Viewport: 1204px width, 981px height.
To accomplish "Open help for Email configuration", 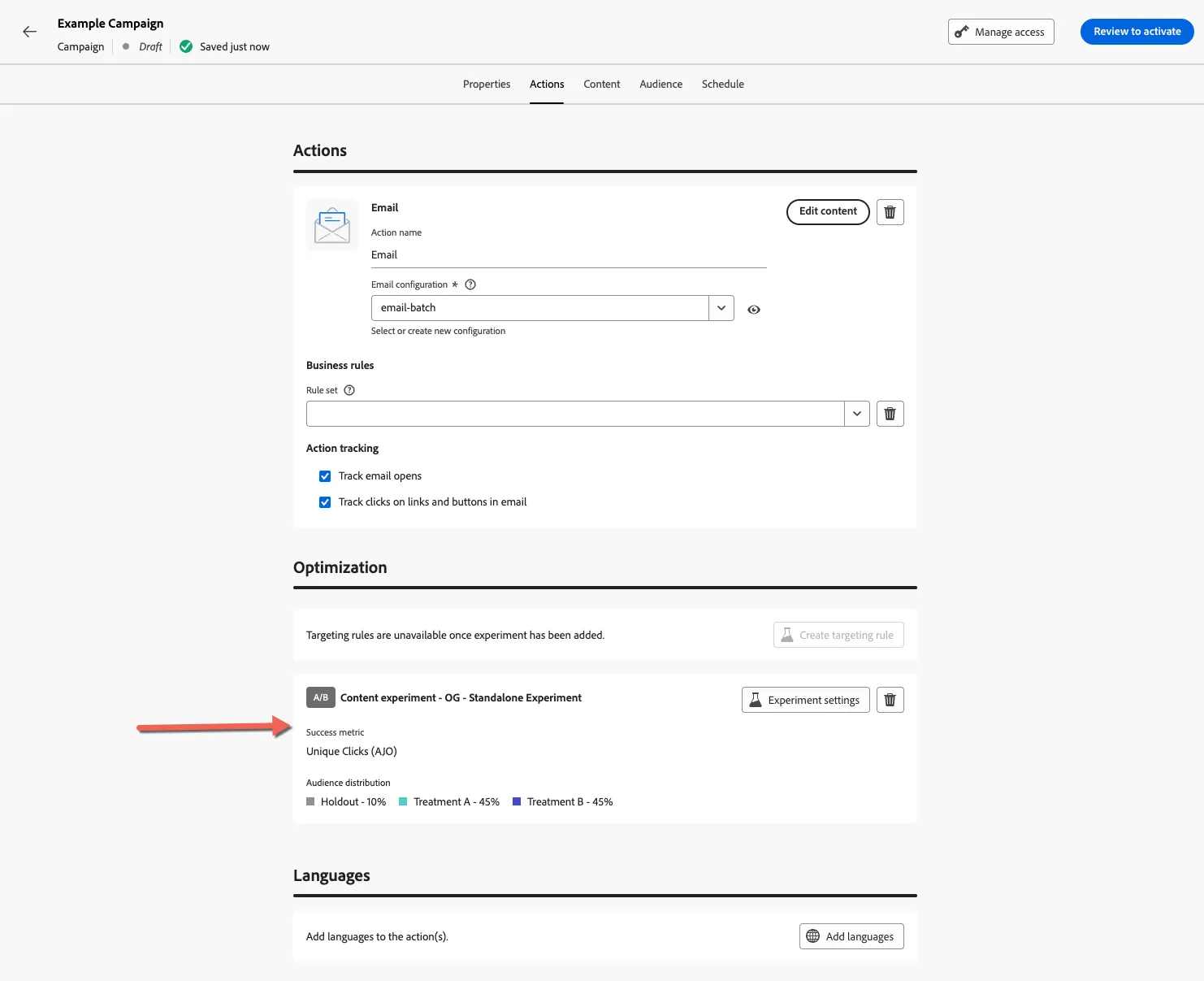I will 470,284.
